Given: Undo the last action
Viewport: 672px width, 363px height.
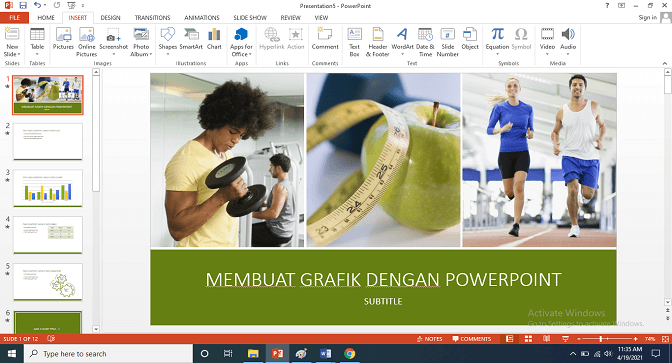Looking at the screenshot, I should click(x=38, y=6).
